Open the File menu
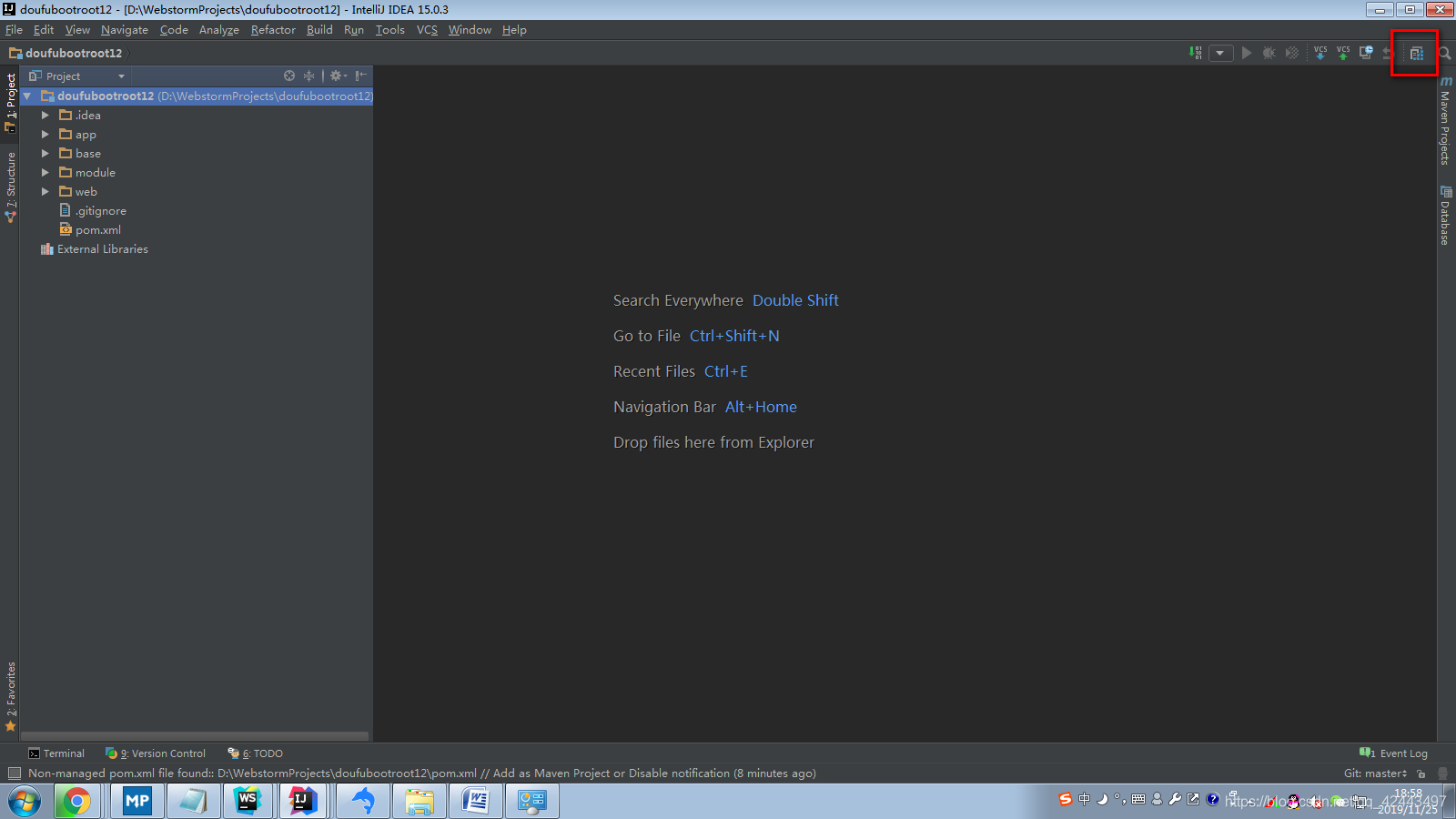This screenshot has width=1456, height=819. click(x=14, y=30)
